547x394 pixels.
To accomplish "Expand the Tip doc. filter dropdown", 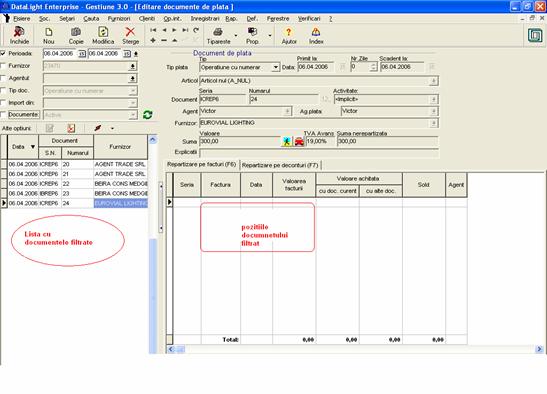I will 133,91.
